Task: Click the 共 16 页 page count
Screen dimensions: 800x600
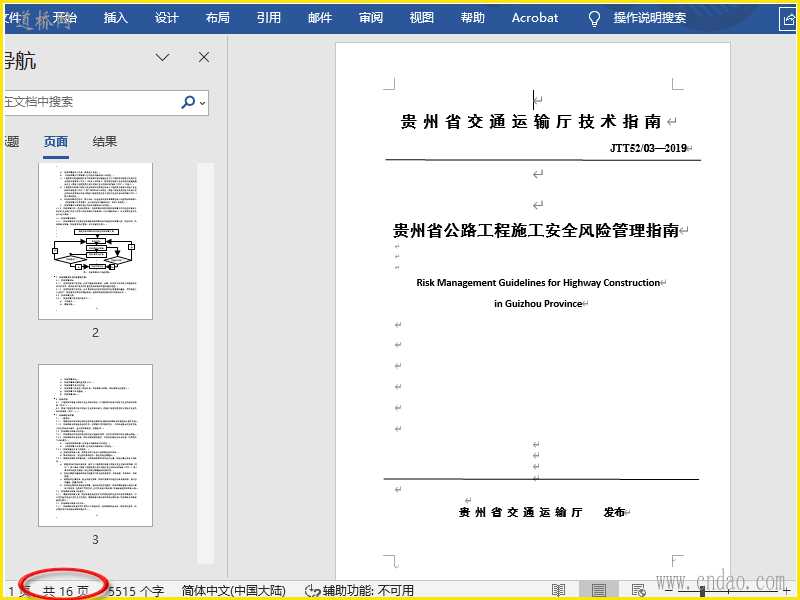Action: pos(66,591)
